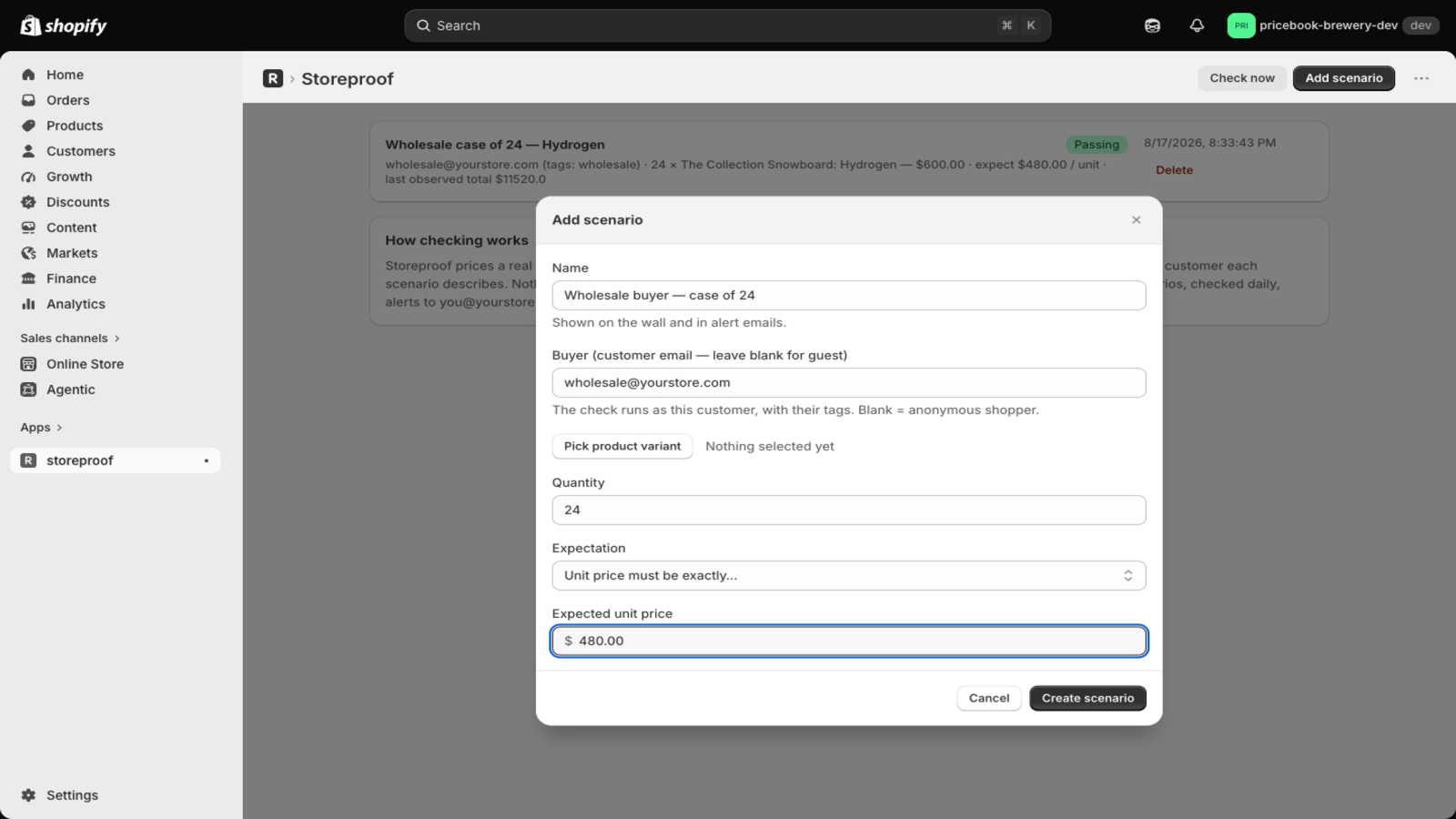
Task: Open the Products tag icon
Action: pyautogui.click(x=28, y=126)
